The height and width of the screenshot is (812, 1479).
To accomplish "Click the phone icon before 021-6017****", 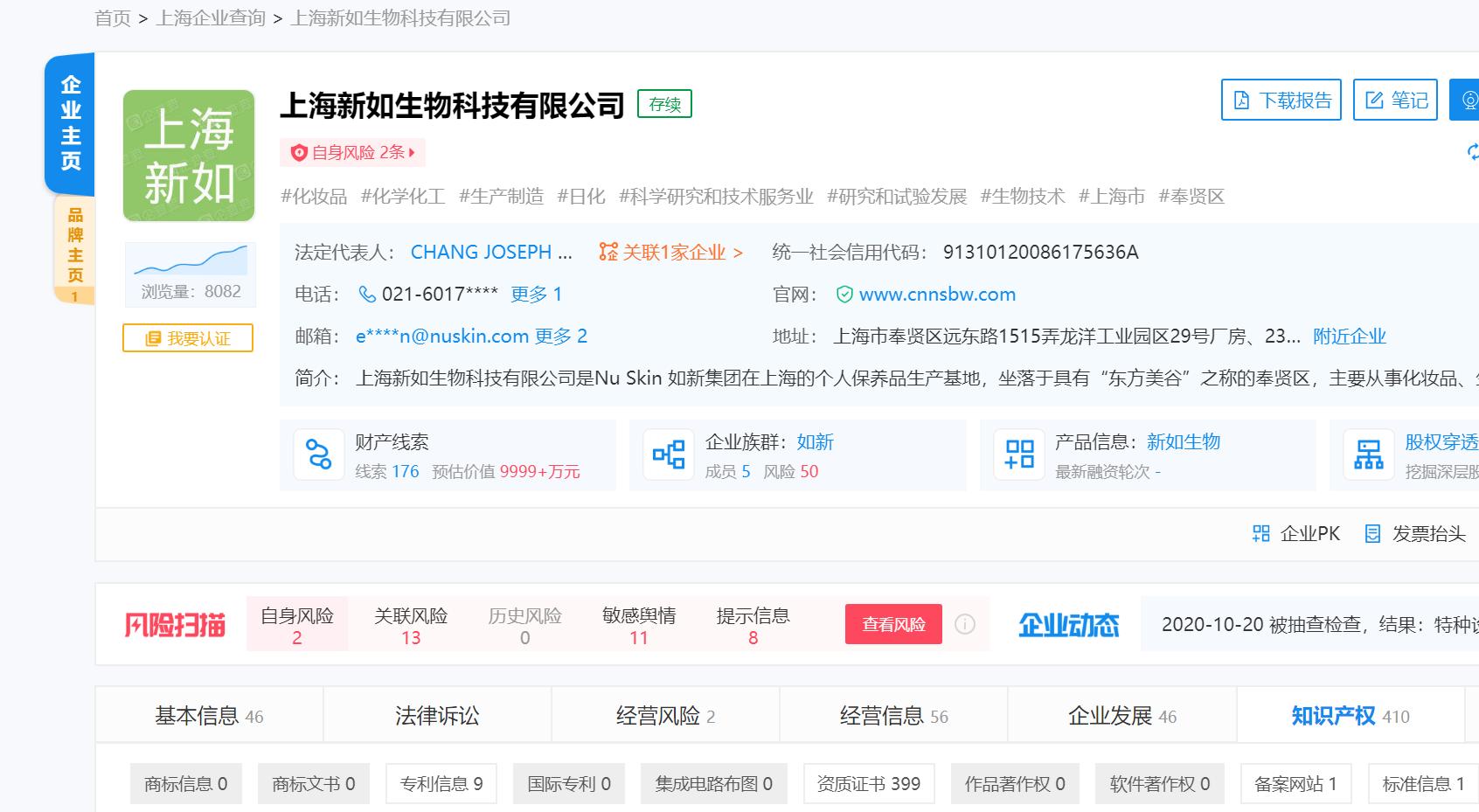I will 368,295.
